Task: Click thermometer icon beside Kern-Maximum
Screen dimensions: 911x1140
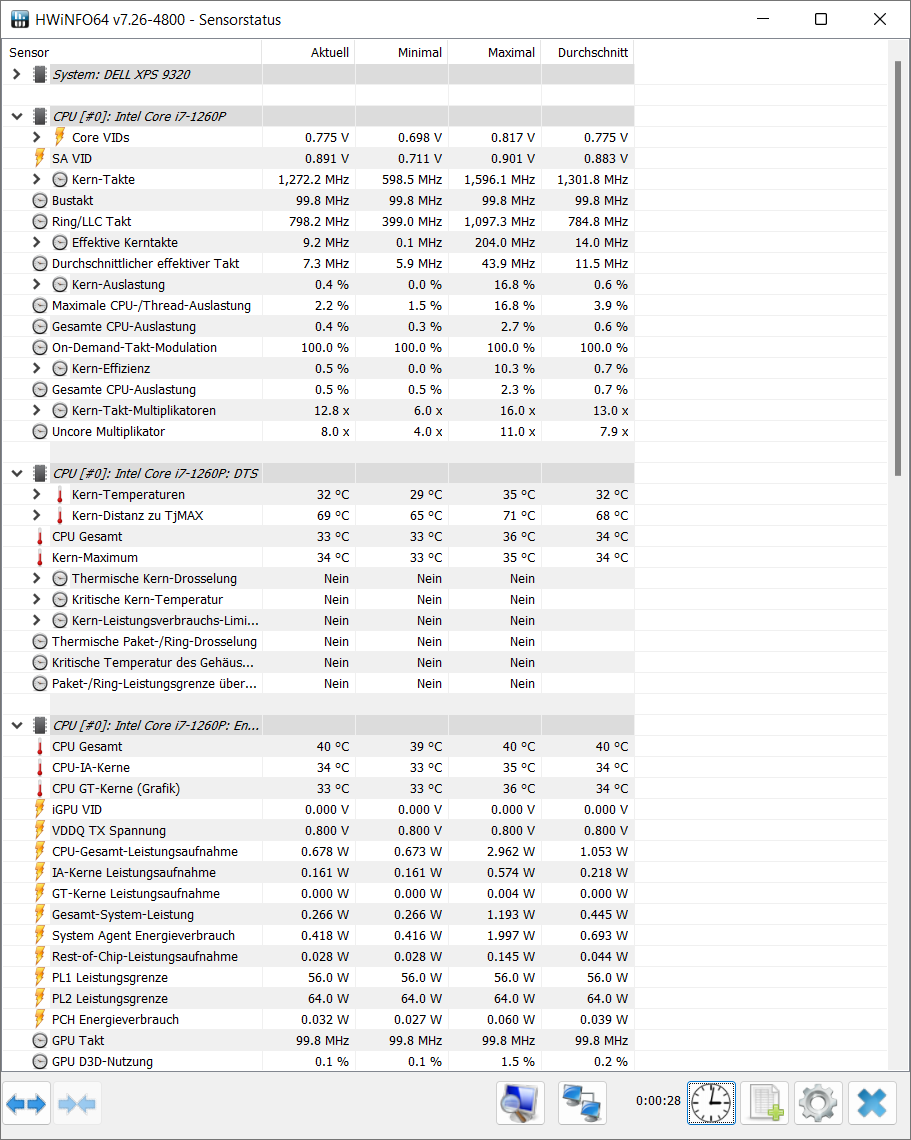Action: (x=40, y=558)
